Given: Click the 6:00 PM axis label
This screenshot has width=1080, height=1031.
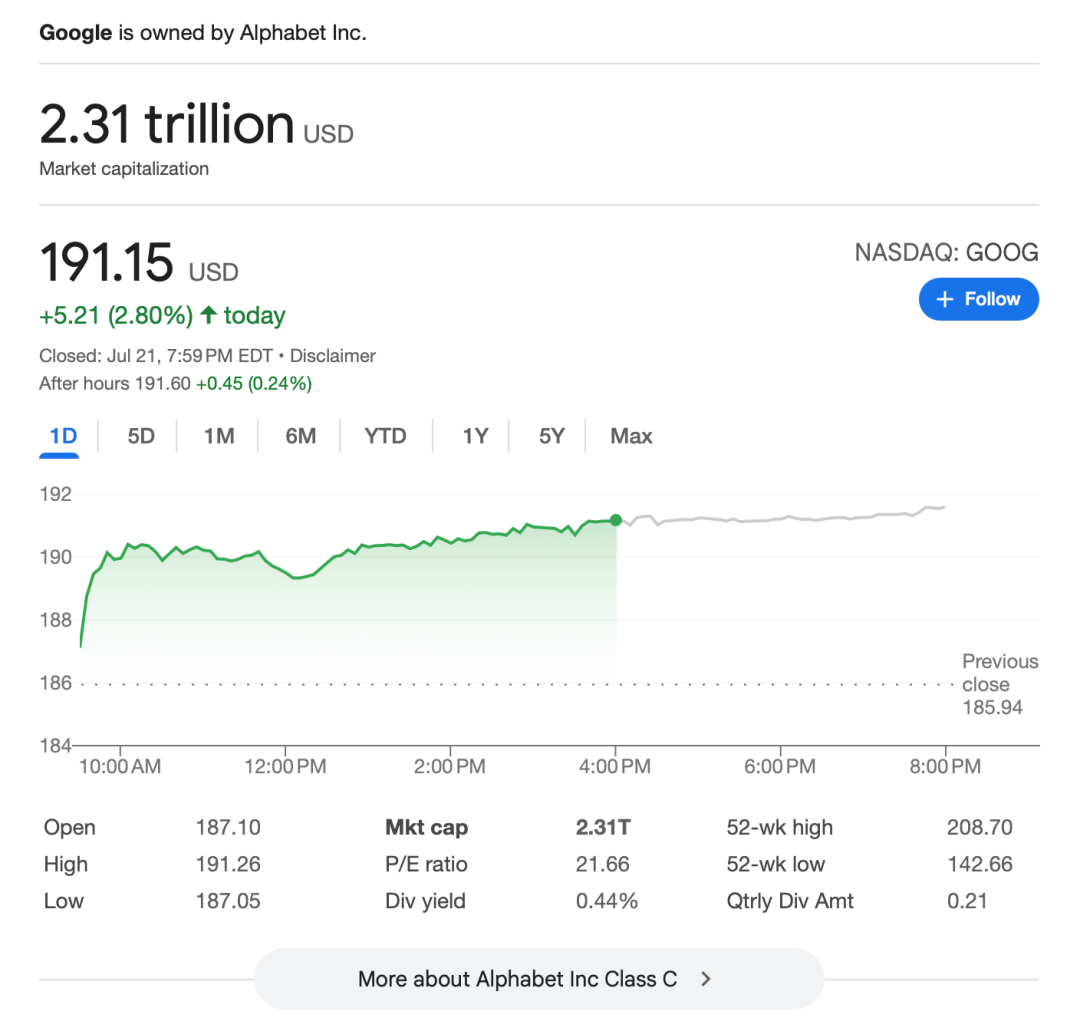Looking at the screenshot, I should [x=780, y=766].
